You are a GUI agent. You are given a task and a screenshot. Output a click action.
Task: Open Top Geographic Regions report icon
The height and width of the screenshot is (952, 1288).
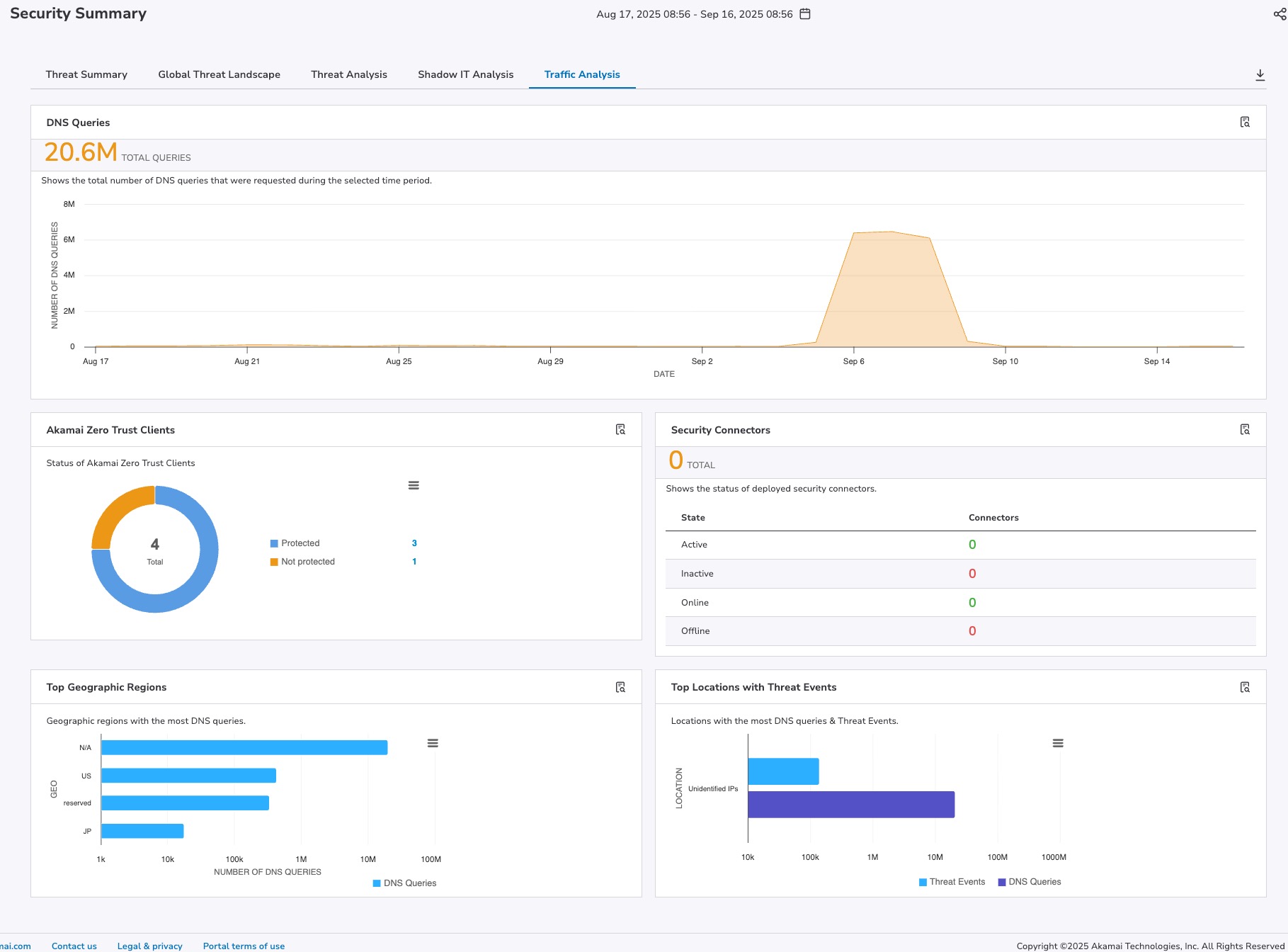[x=620, y=687]
